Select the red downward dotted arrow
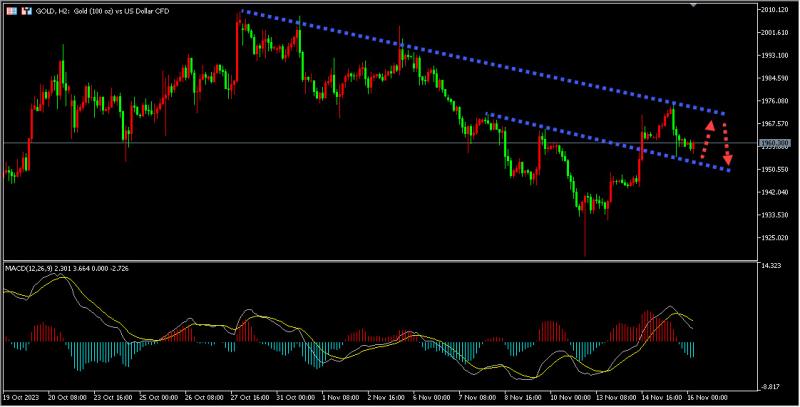800x407 pixels. coord(727,144)
